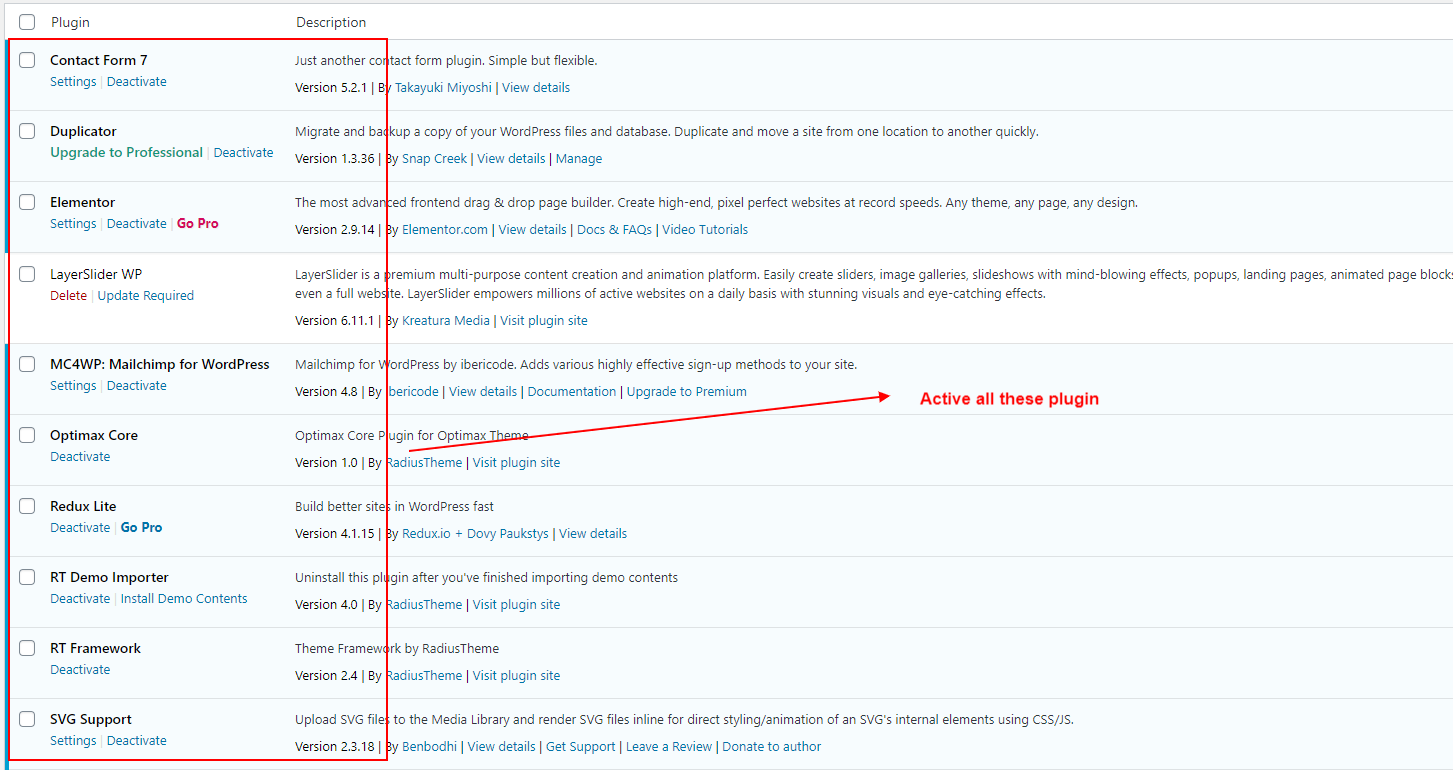
Task: Open ibericode author link
Action: pos(412,392)
